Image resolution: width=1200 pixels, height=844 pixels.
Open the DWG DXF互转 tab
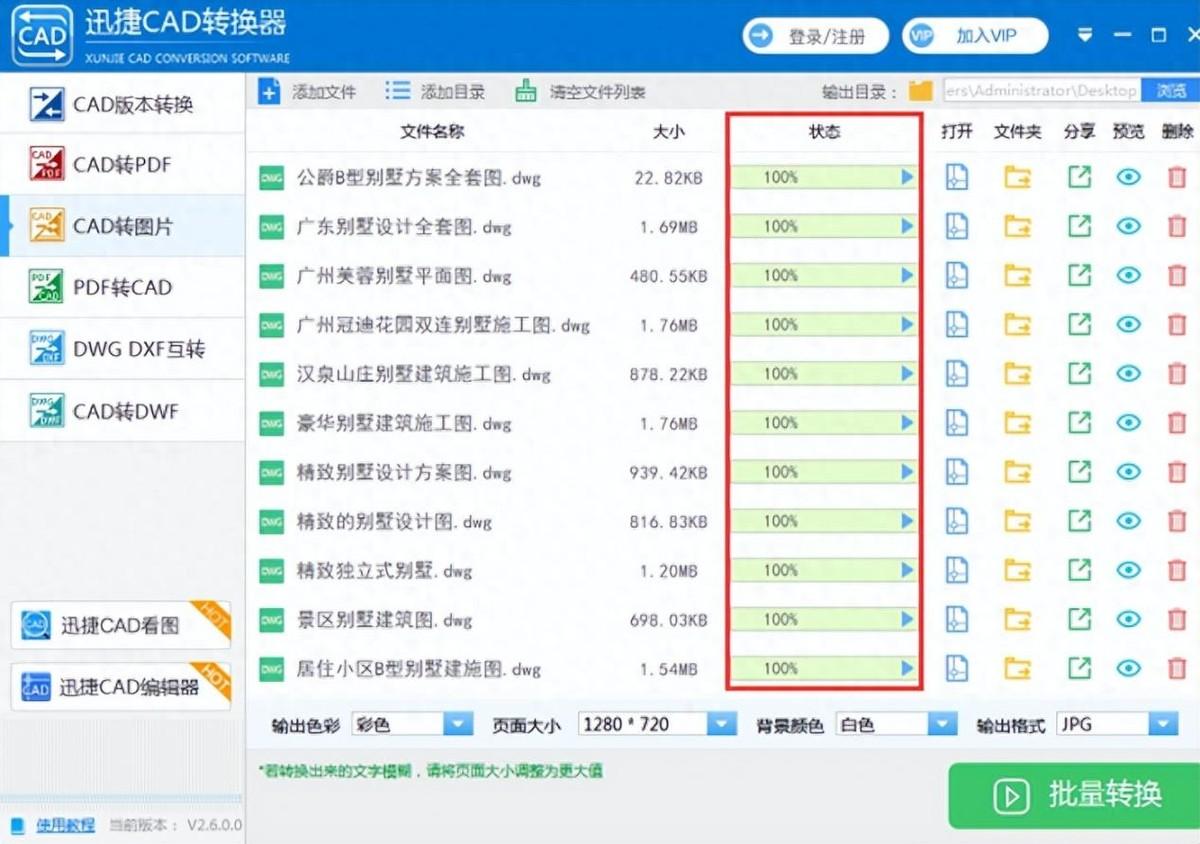tap(122, 349)
